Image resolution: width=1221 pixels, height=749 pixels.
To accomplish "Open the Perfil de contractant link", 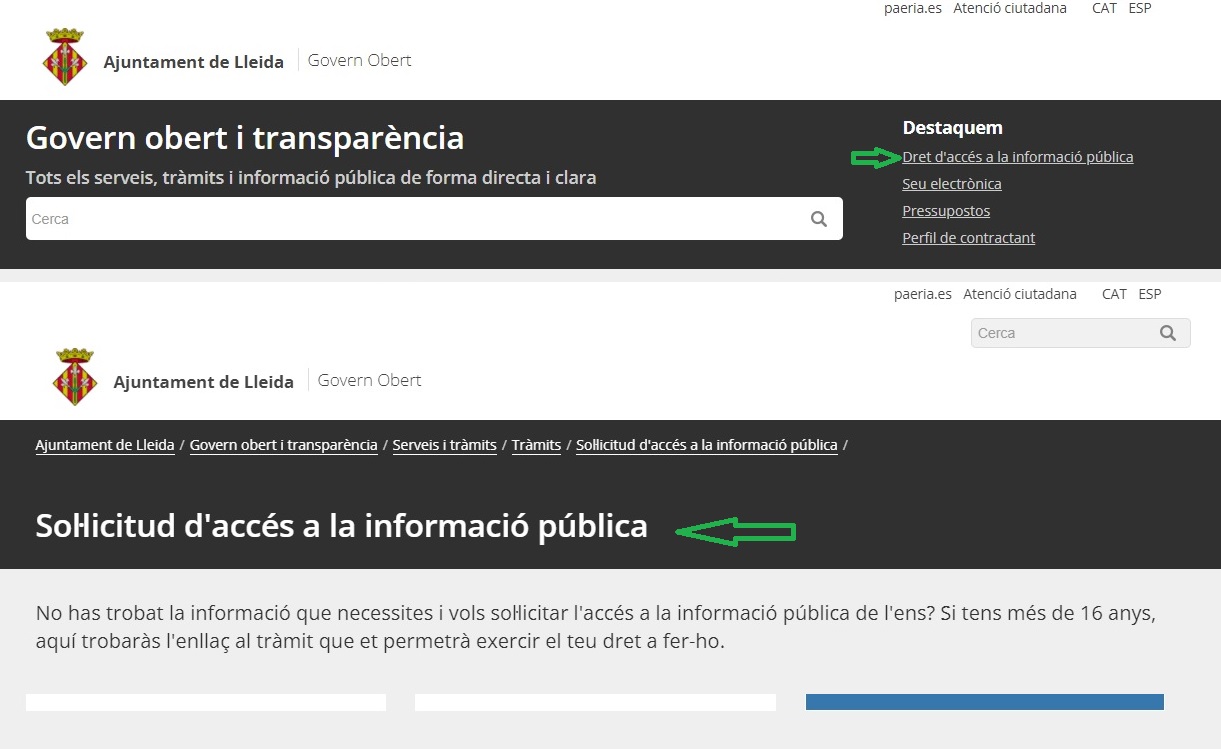I will [968, 238].
